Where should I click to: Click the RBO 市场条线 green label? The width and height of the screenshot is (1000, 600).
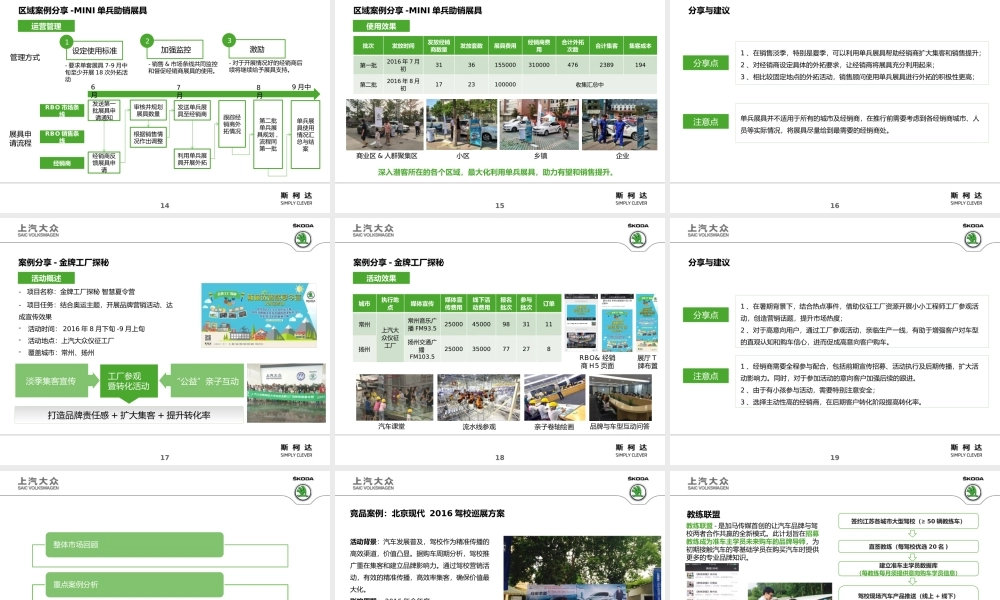coord(62,110)
